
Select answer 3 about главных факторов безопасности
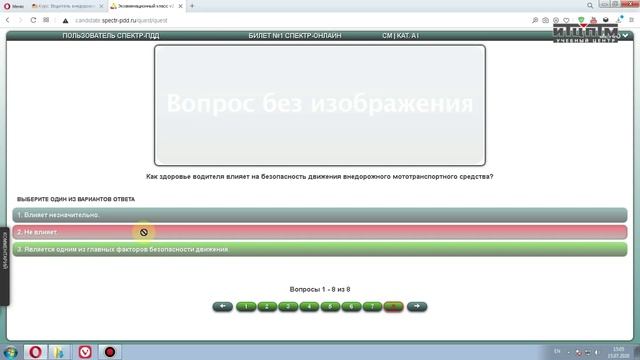coord(320,249)
